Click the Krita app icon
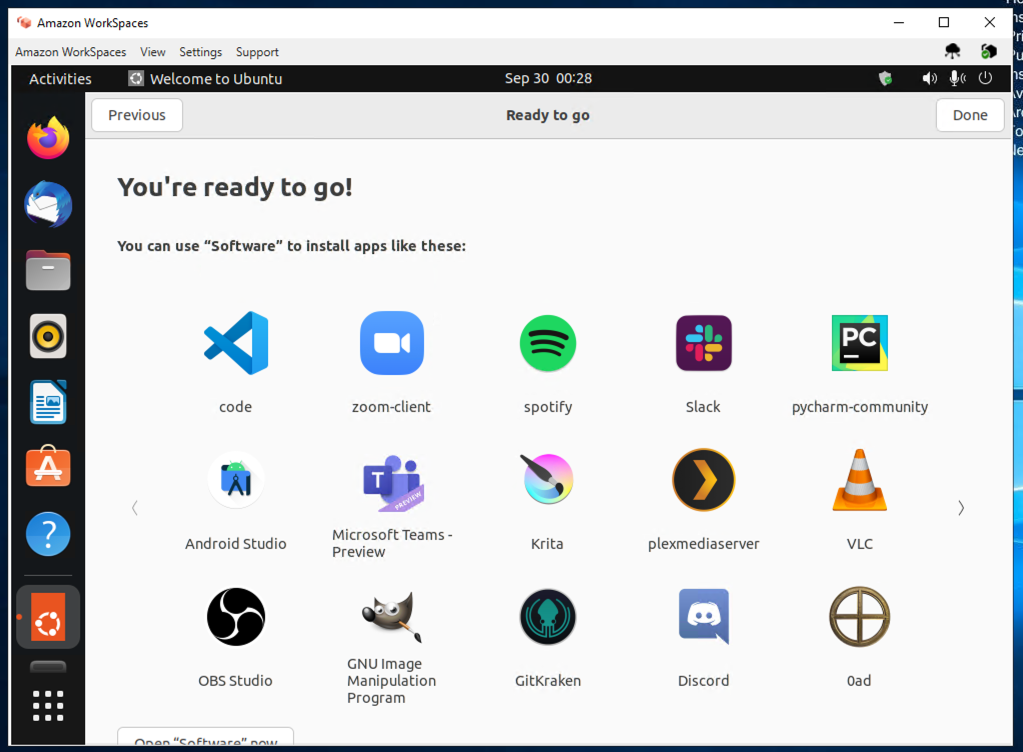Screen dimensions: 1023x752 tap(547, 479)
